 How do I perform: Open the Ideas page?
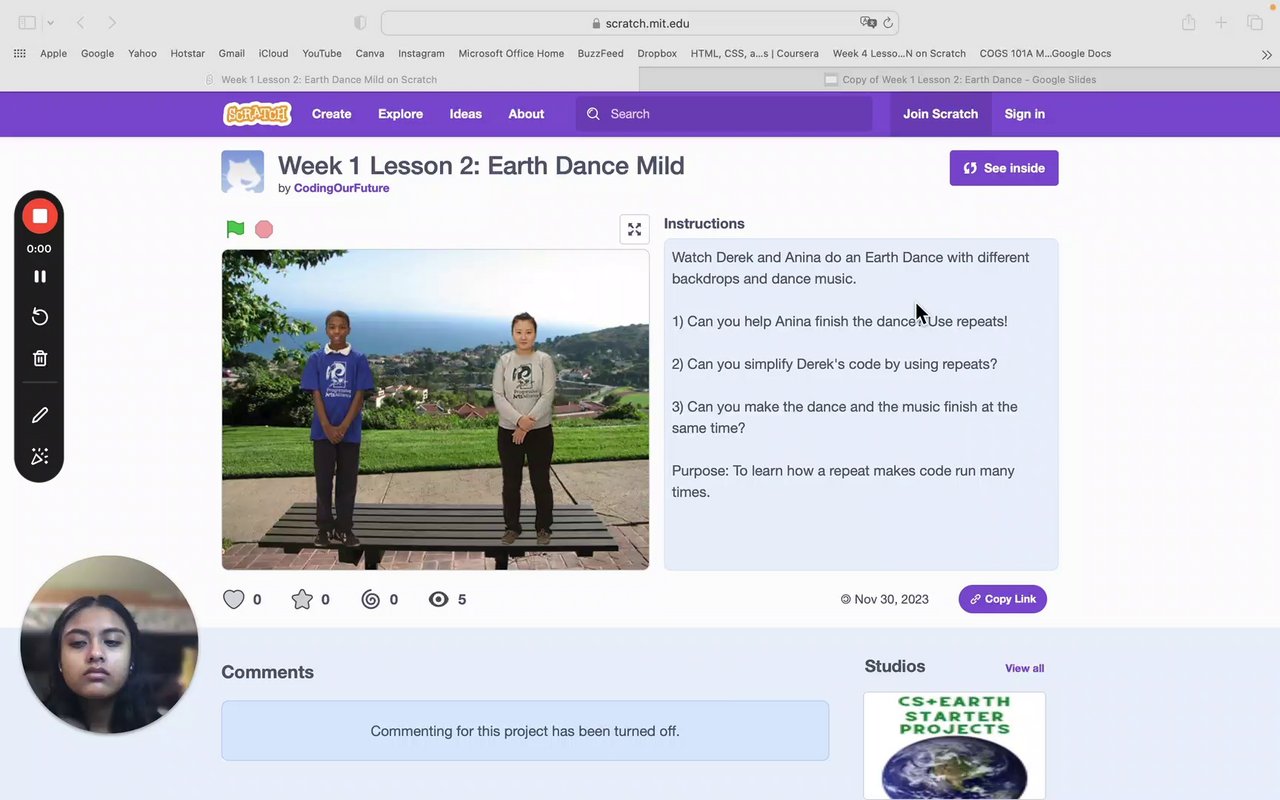(465, 114)
